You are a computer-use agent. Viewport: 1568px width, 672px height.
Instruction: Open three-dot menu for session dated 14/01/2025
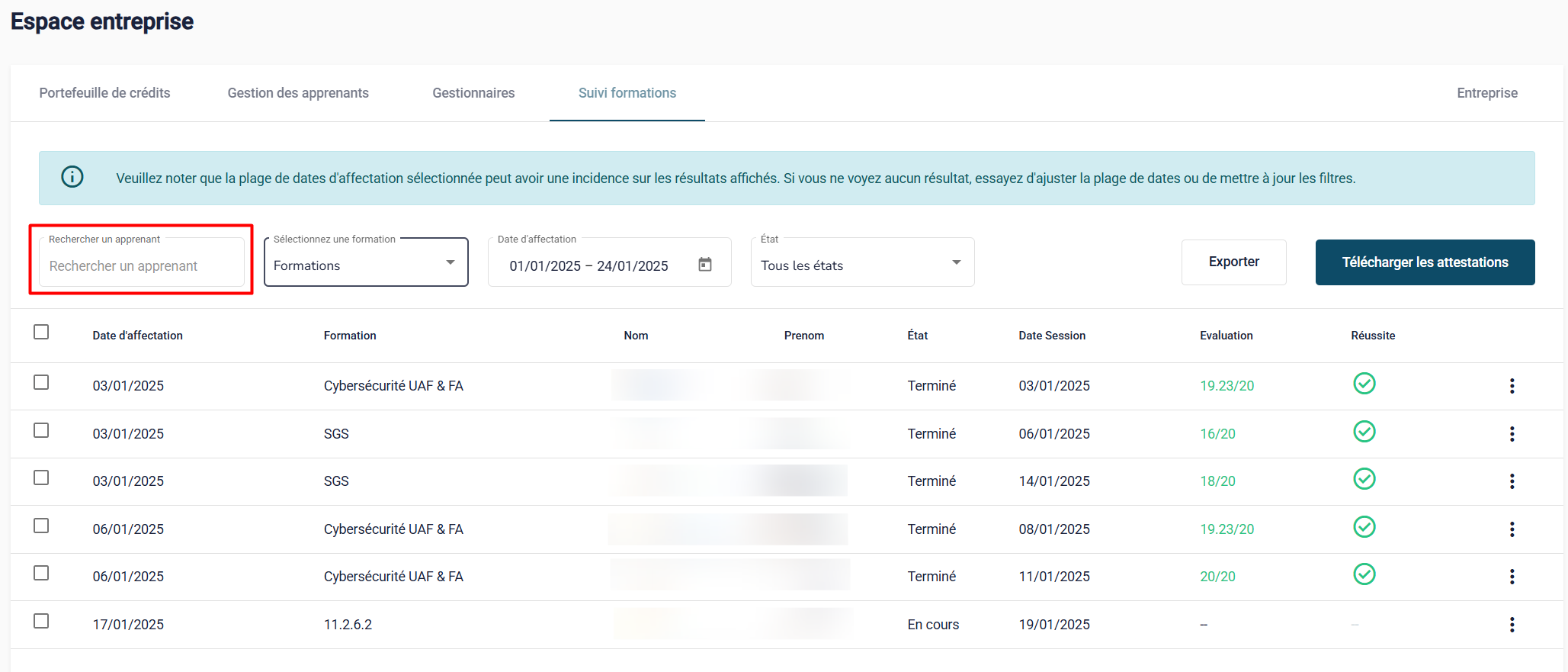pos(1512,481)
